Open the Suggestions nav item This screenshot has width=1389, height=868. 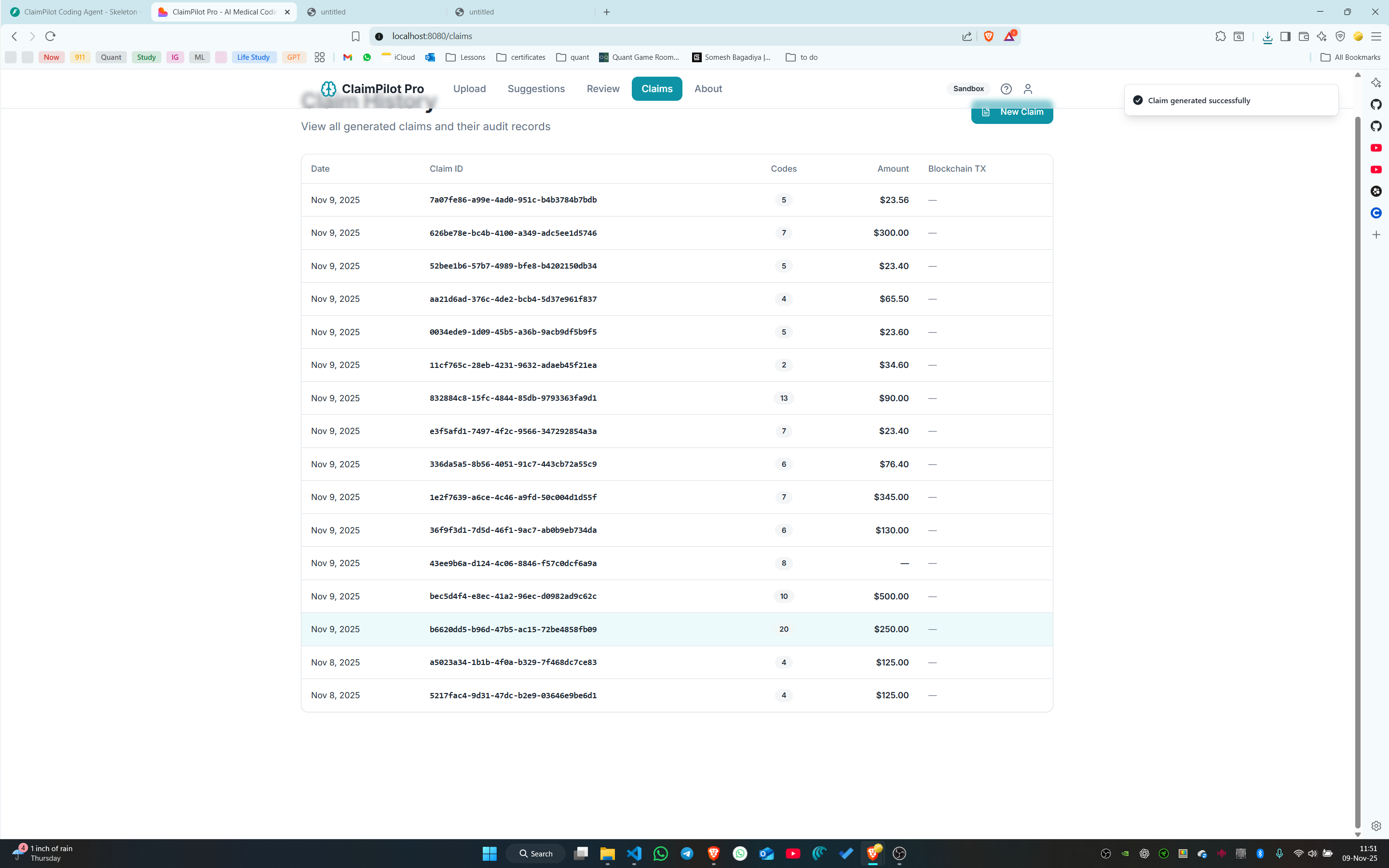[535, 88]
